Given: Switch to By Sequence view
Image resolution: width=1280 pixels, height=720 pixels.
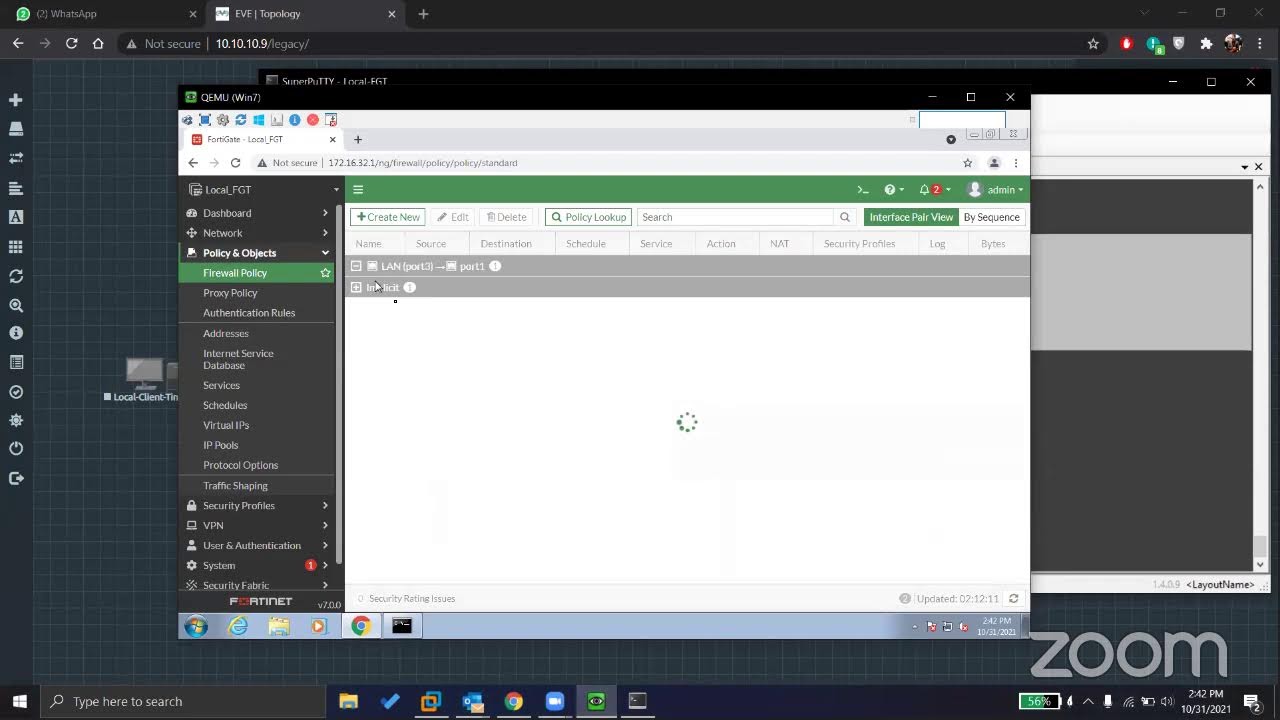Looking at the screenshot, I should coord(992,217).
